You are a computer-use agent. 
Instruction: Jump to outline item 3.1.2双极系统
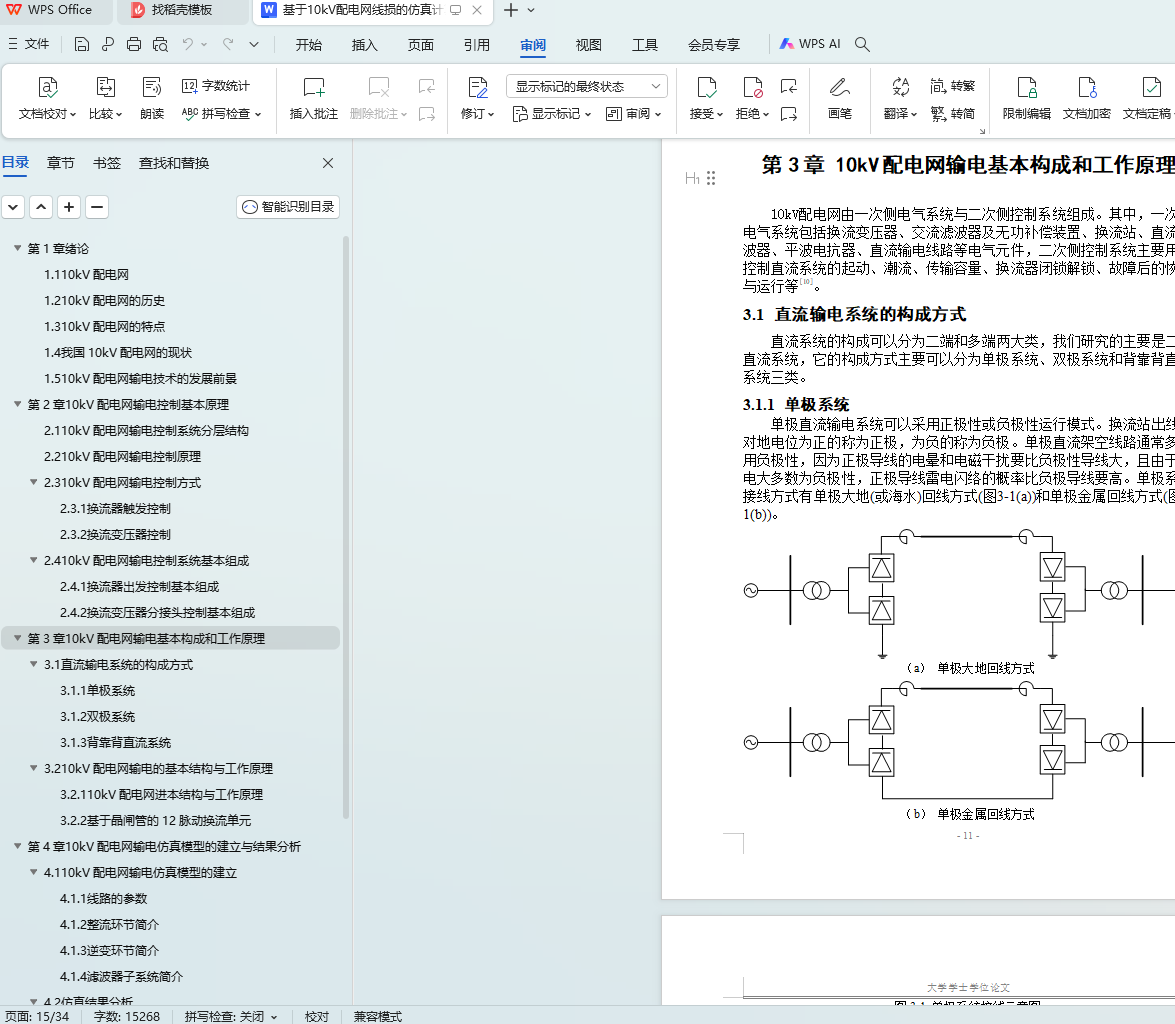(97, 717)
